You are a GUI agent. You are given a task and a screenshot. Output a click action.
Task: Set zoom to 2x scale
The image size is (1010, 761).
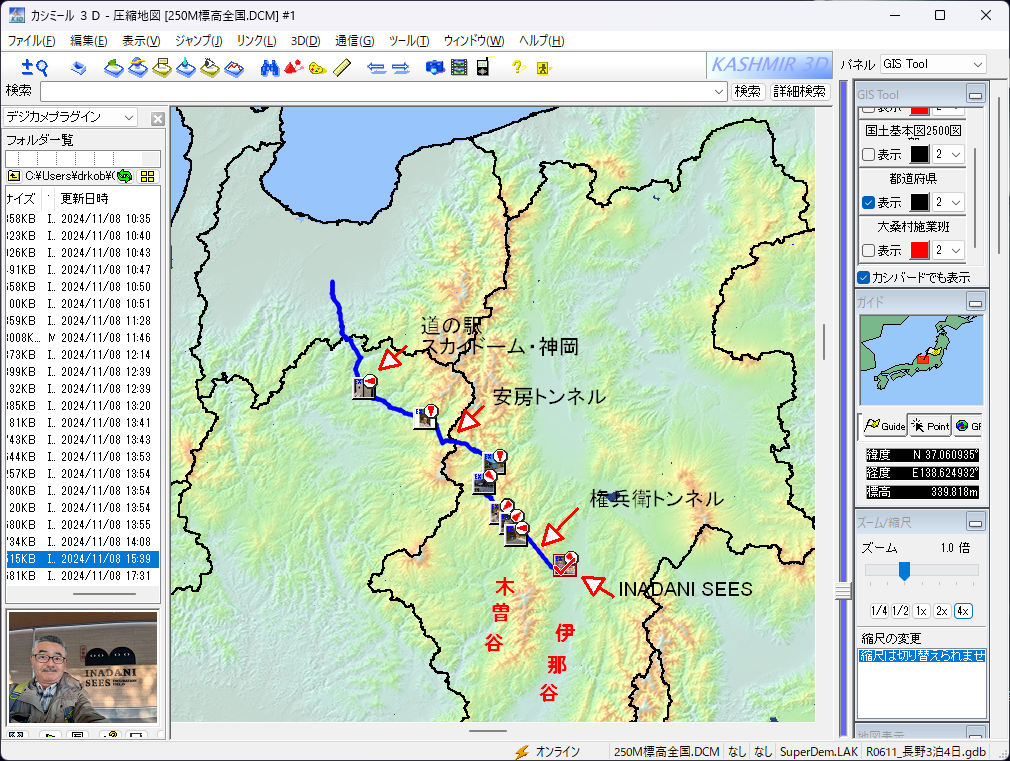coord(942,611)
